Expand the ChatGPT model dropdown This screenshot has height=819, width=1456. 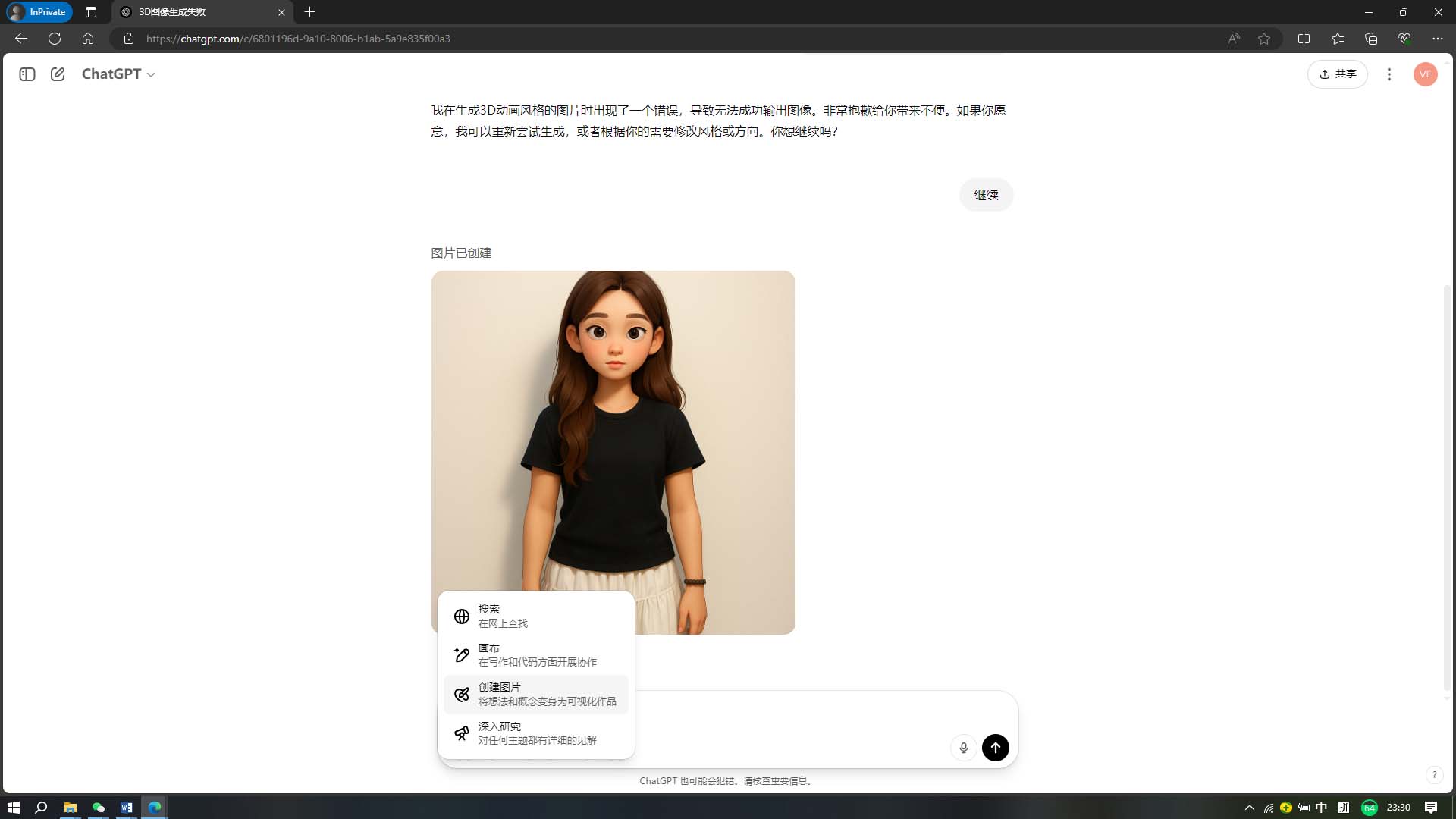click(x=118, y=74)
